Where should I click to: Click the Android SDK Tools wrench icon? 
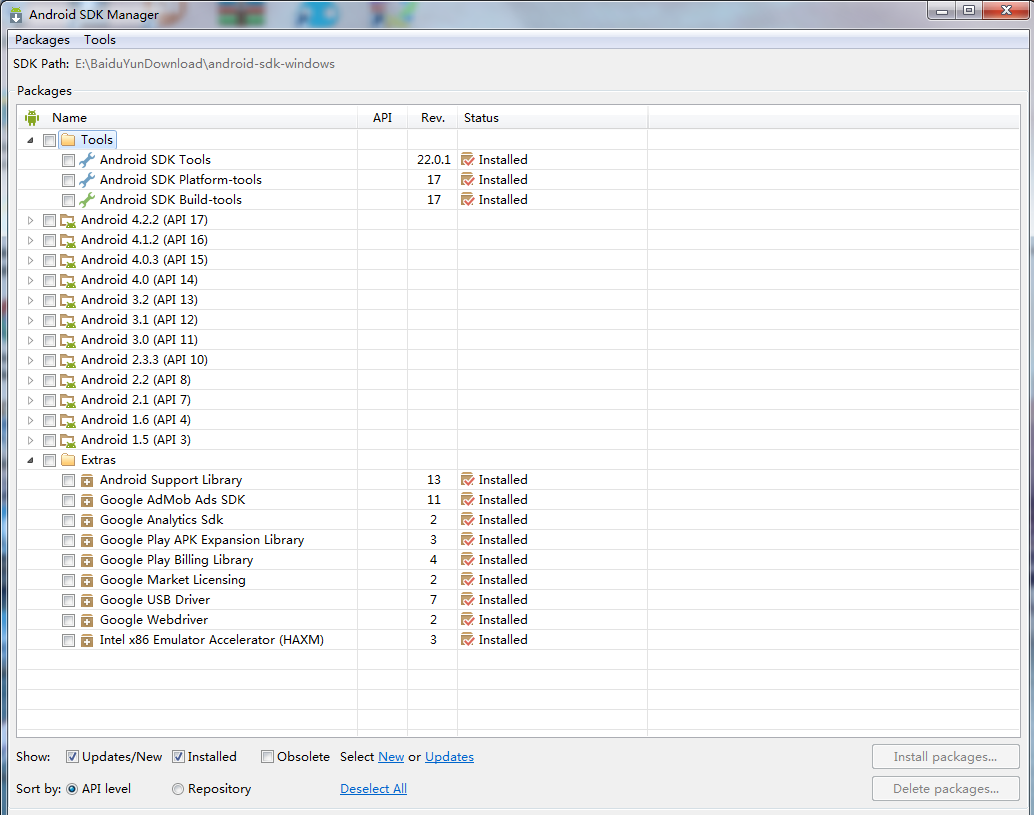(x=87, y=160)
